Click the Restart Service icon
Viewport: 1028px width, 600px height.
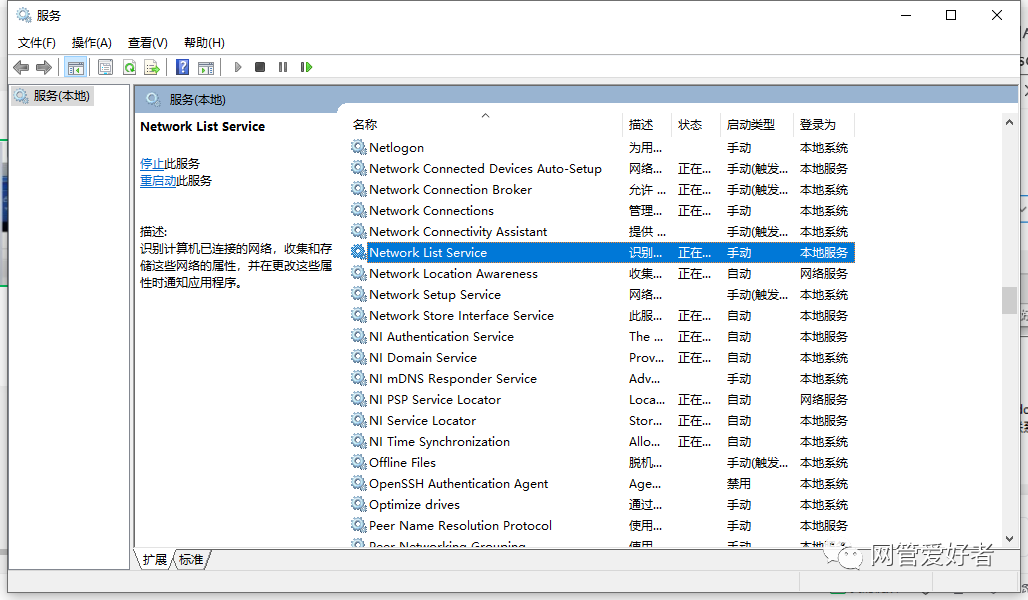pos(306,67)
